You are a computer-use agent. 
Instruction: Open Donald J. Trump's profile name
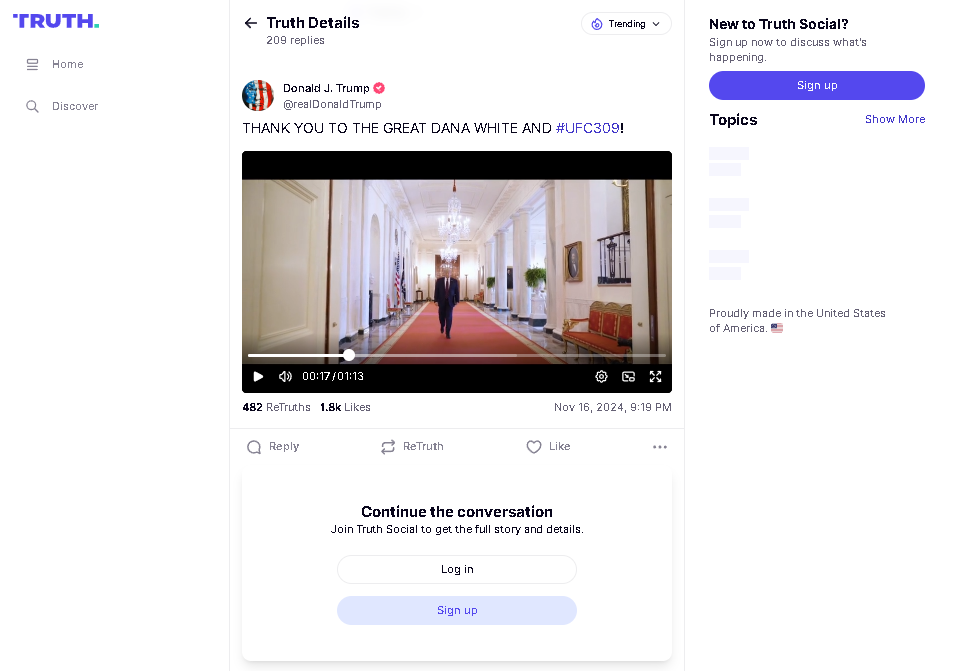click(x=326, y=88)
